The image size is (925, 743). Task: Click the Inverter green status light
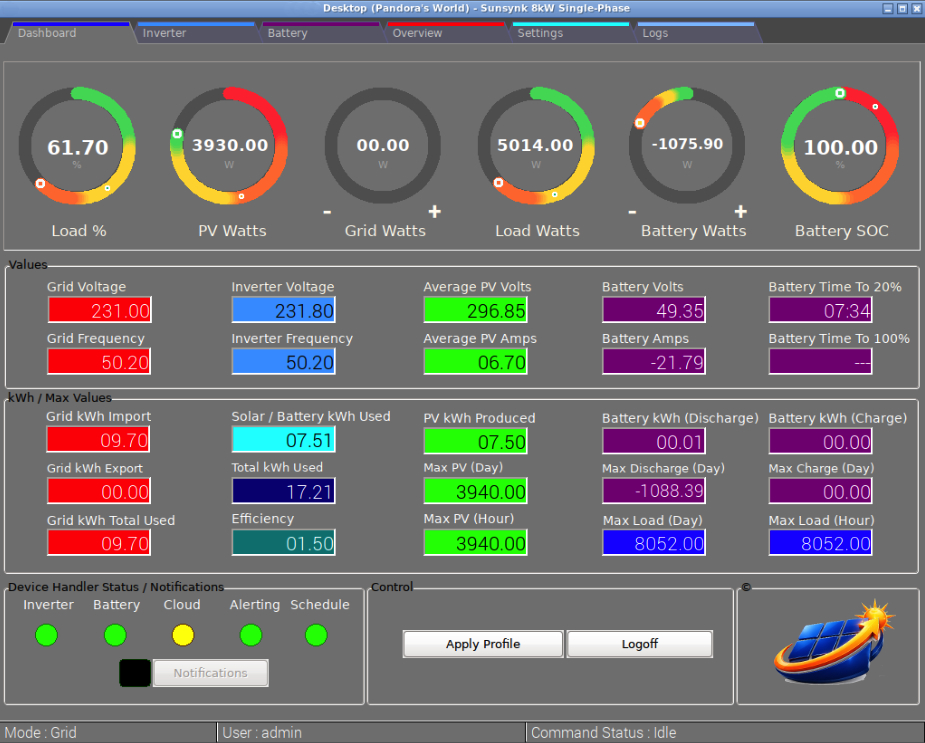click(x=47, y=635)
